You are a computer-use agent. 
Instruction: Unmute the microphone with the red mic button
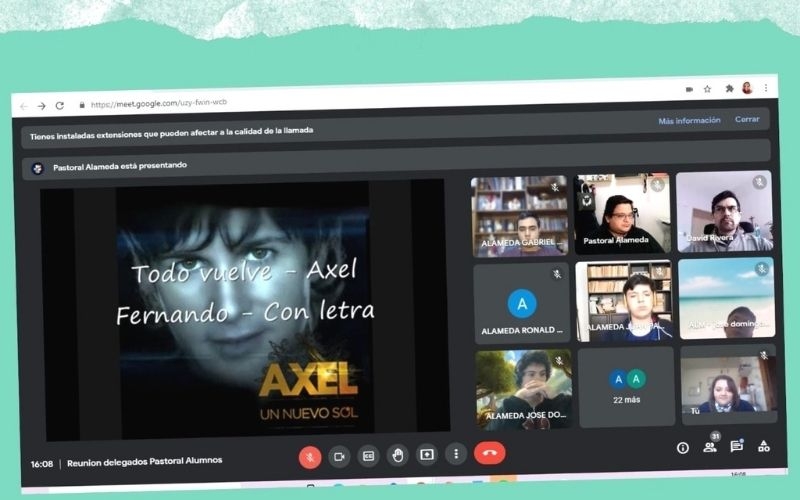click(x=310, y=457)
